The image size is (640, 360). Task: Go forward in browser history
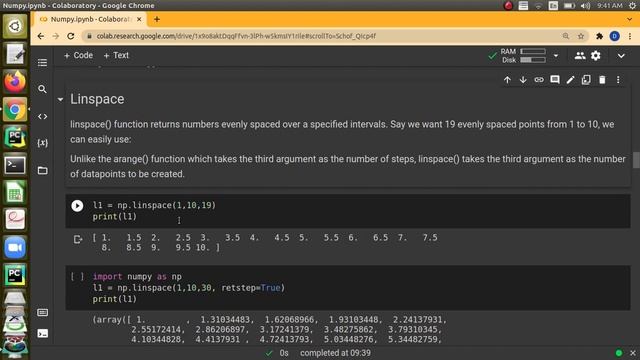(x=56, y=36)
